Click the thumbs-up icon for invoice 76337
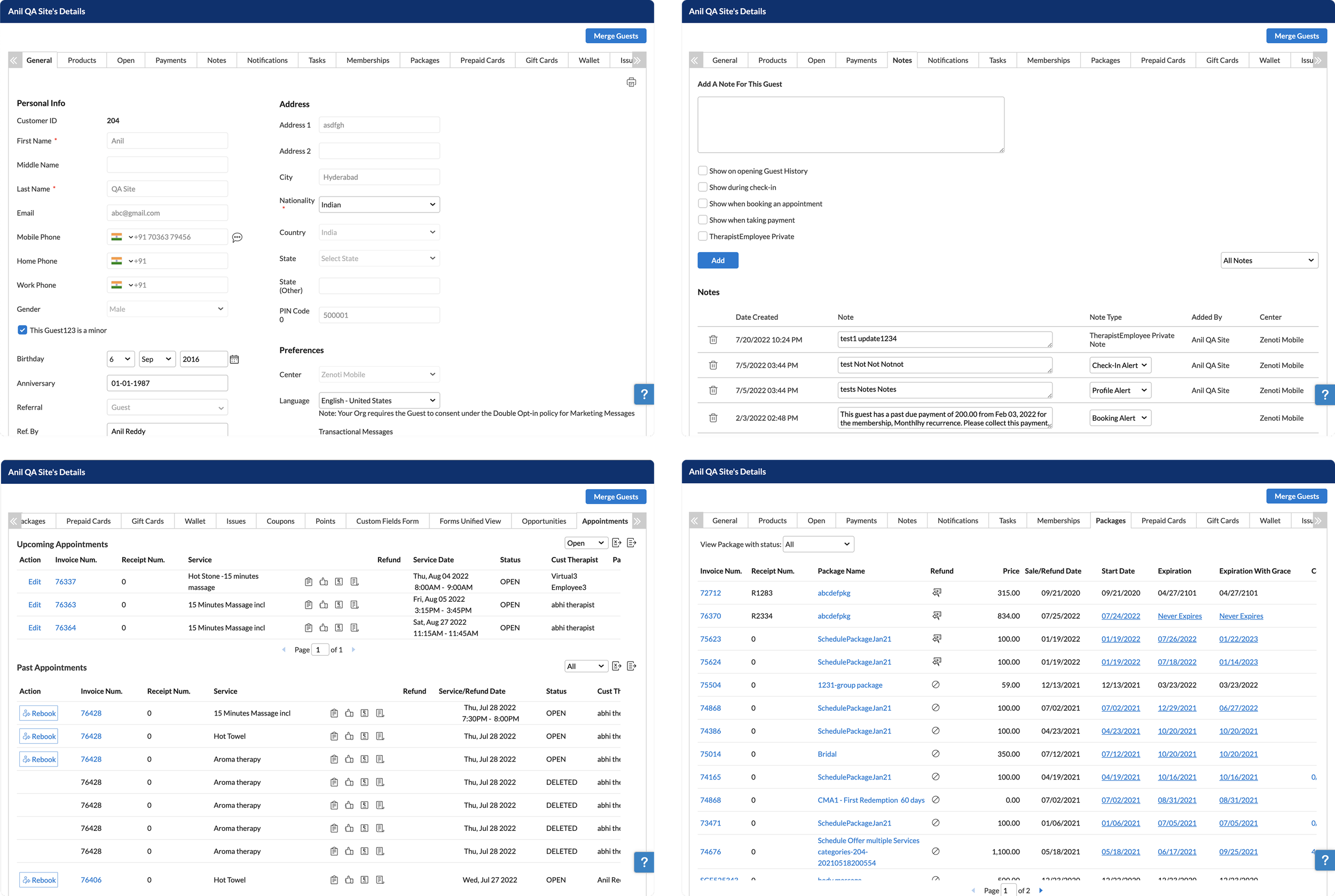The image size is (1335, 896). coord(324,581)
